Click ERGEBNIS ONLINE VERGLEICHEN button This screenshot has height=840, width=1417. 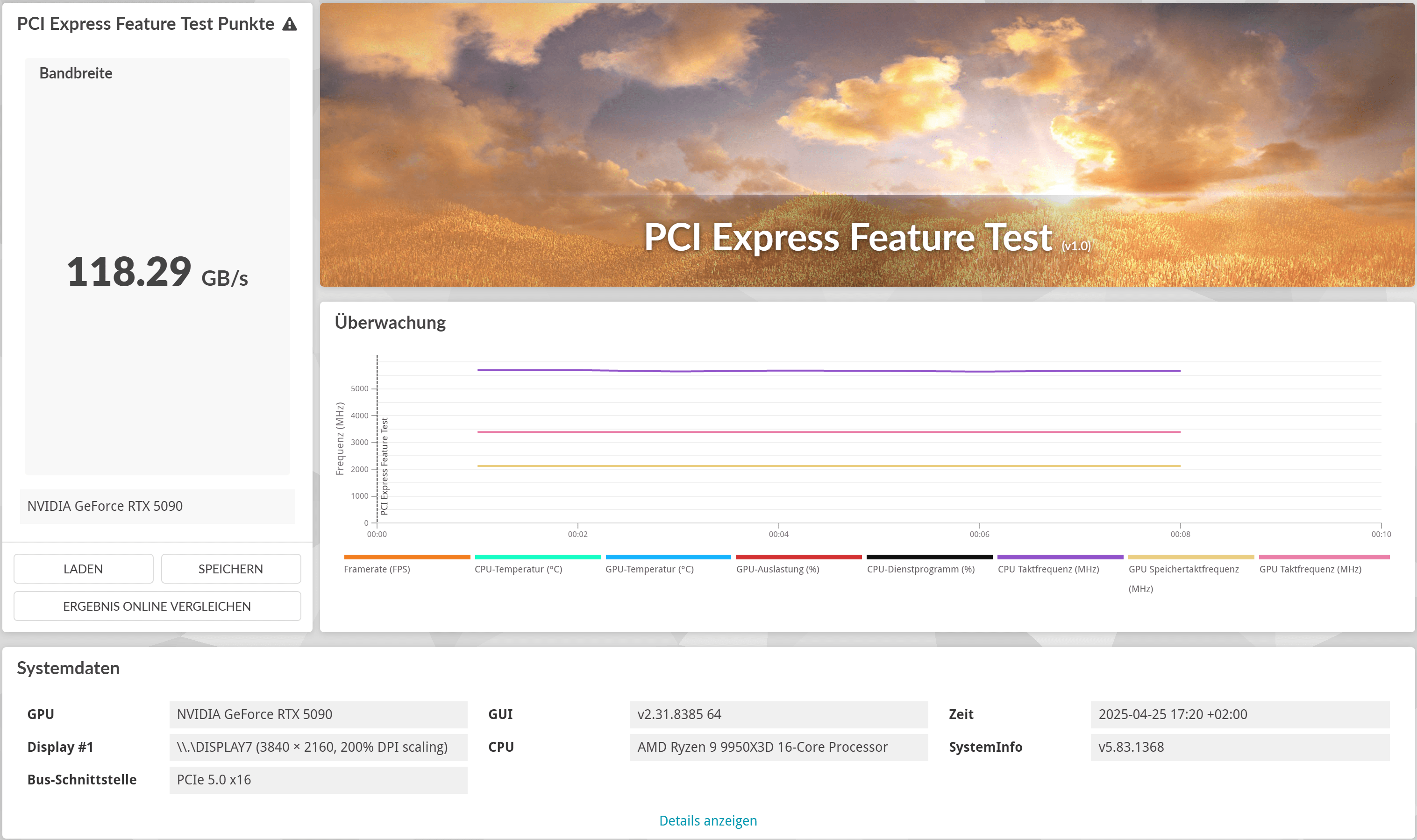click(x=157, y=606)
